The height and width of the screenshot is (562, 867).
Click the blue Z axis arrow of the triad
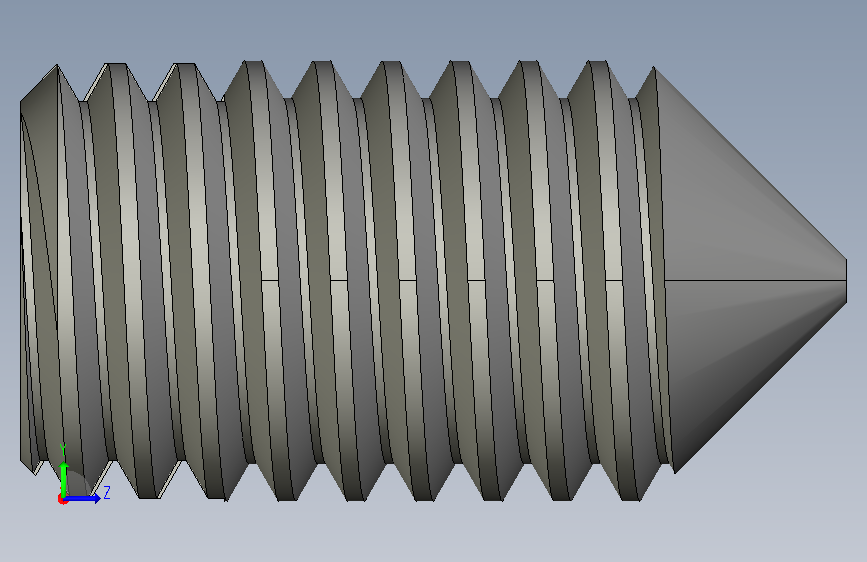point(83,498)
